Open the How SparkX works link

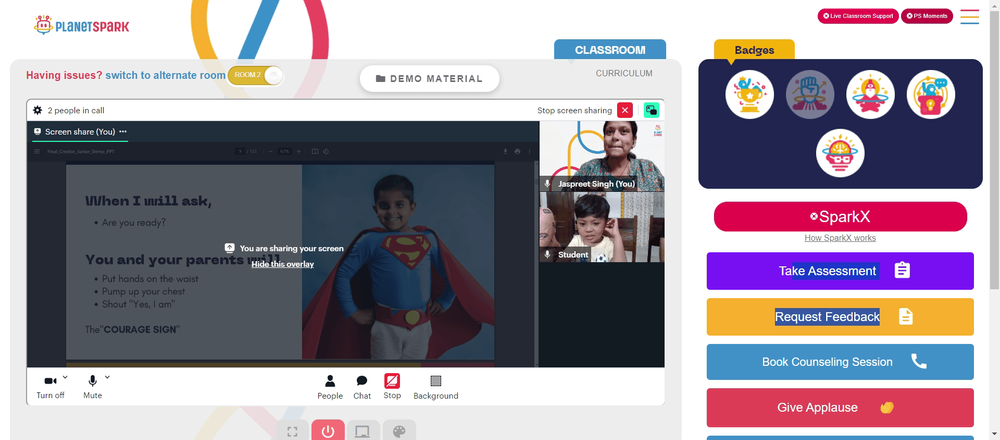click(x=840, y=238)
